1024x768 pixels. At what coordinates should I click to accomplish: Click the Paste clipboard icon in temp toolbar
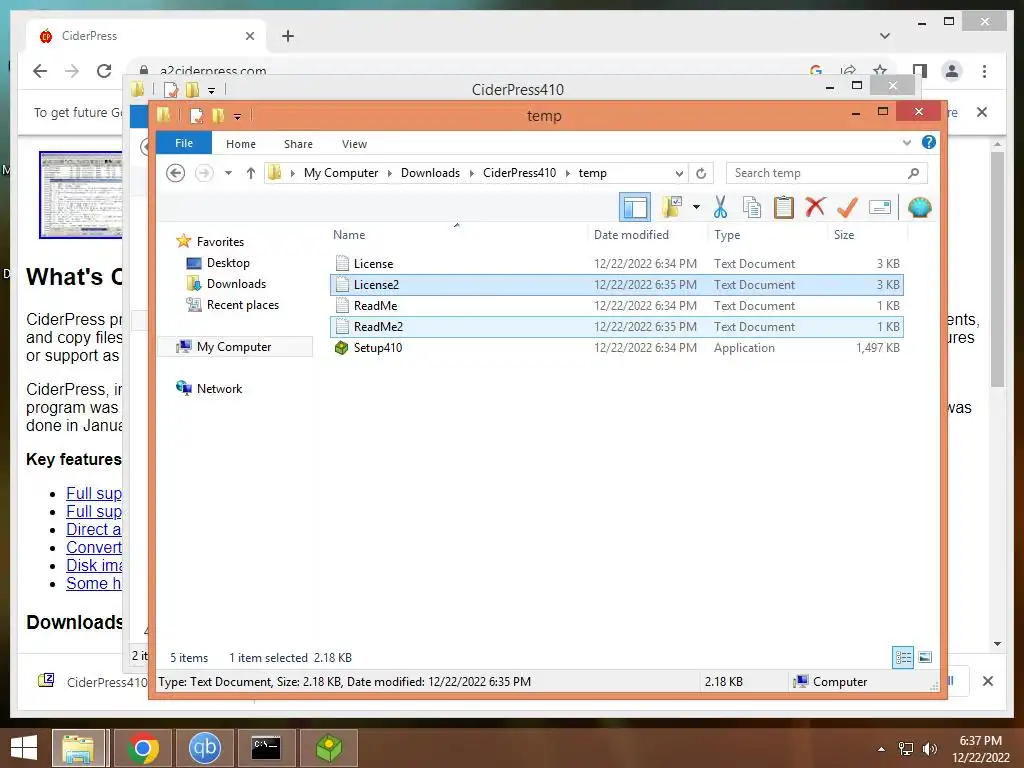click(x=784, y=208)
